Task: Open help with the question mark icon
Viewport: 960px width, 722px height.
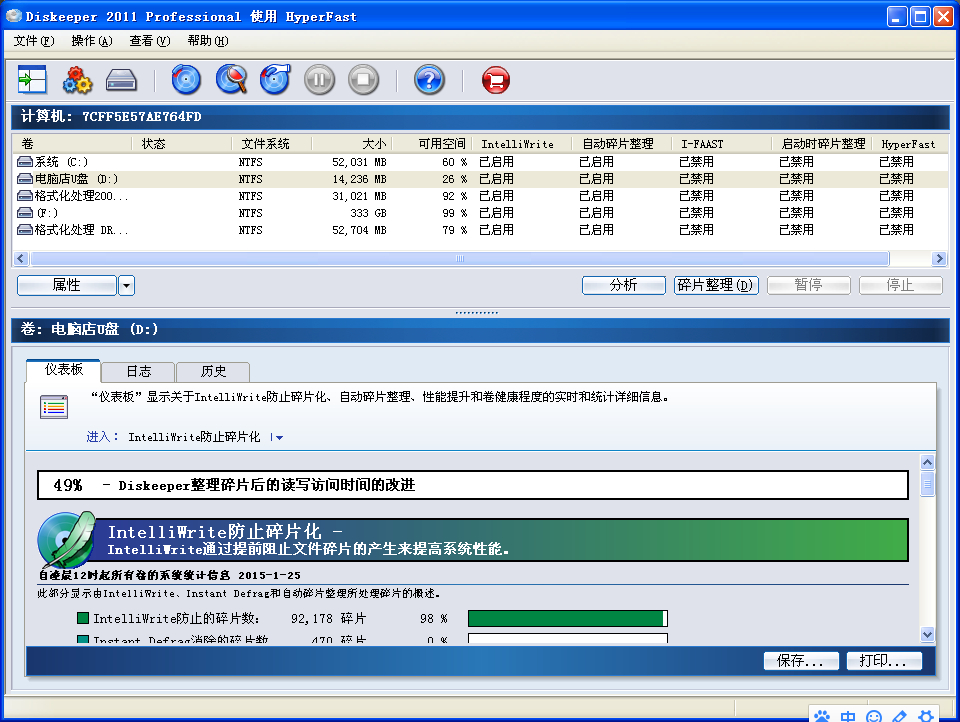Action: 429,80
